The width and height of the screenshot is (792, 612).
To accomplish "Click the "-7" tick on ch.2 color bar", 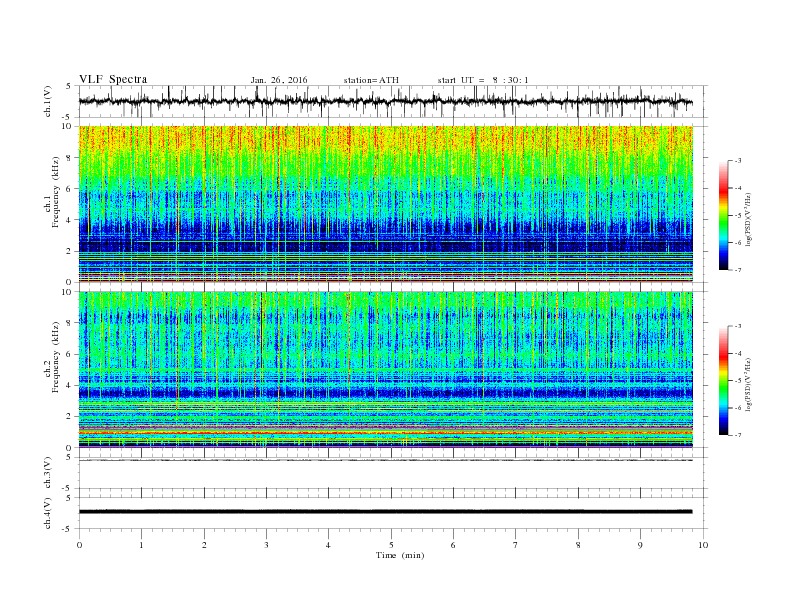I will (x=737, y=435).
